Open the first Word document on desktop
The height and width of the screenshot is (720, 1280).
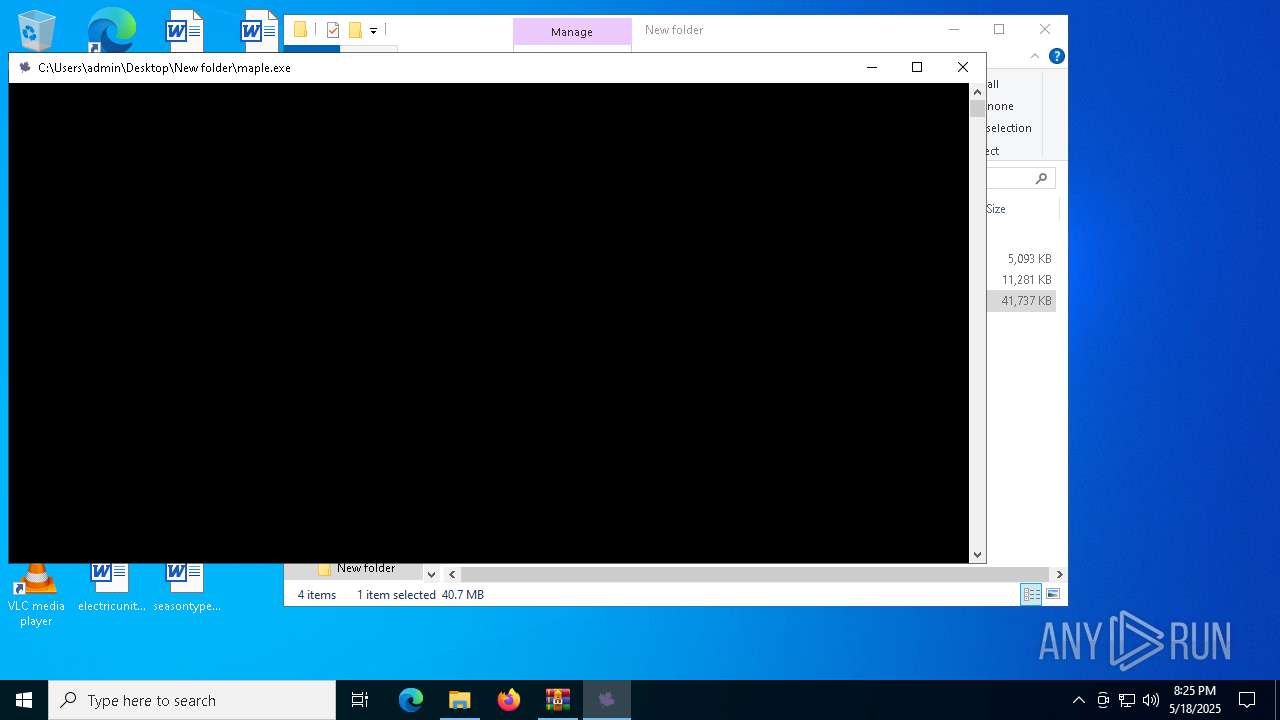(x=184, y=30)
